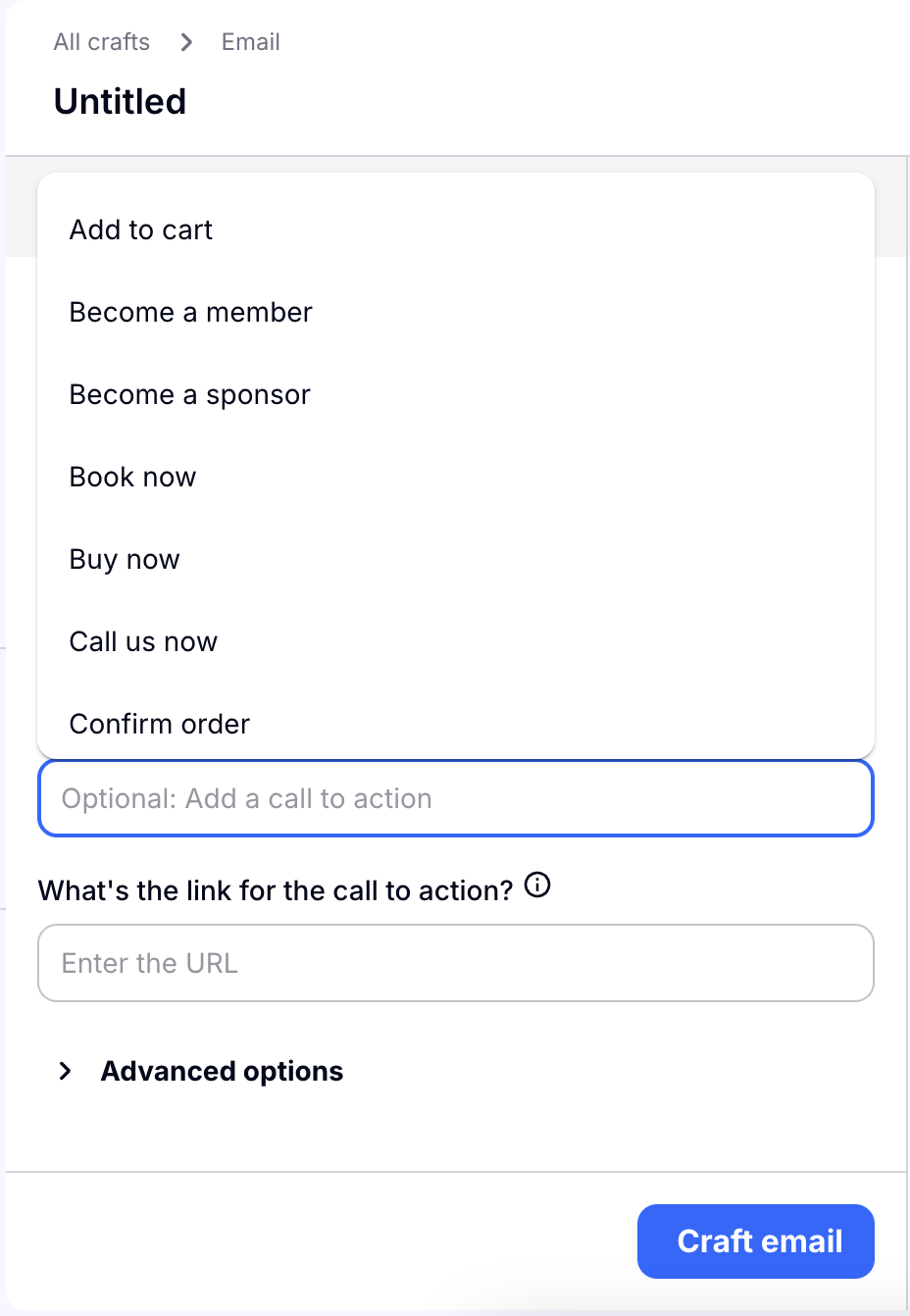Pick Confirm order from the list
This screenshot has height=1316, width=910.
click(x=159, y=724)
